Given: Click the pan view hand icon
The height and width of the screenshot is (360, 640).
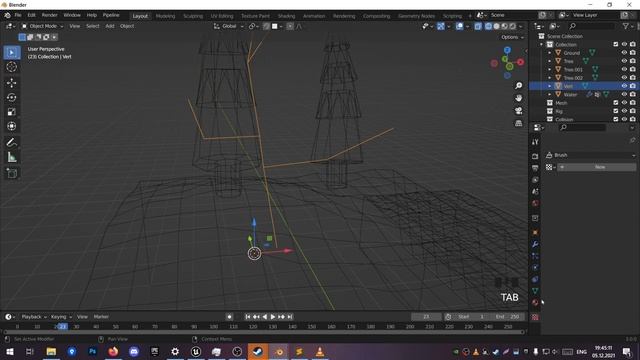Looking at the screenshot, I should click(518, 98).
